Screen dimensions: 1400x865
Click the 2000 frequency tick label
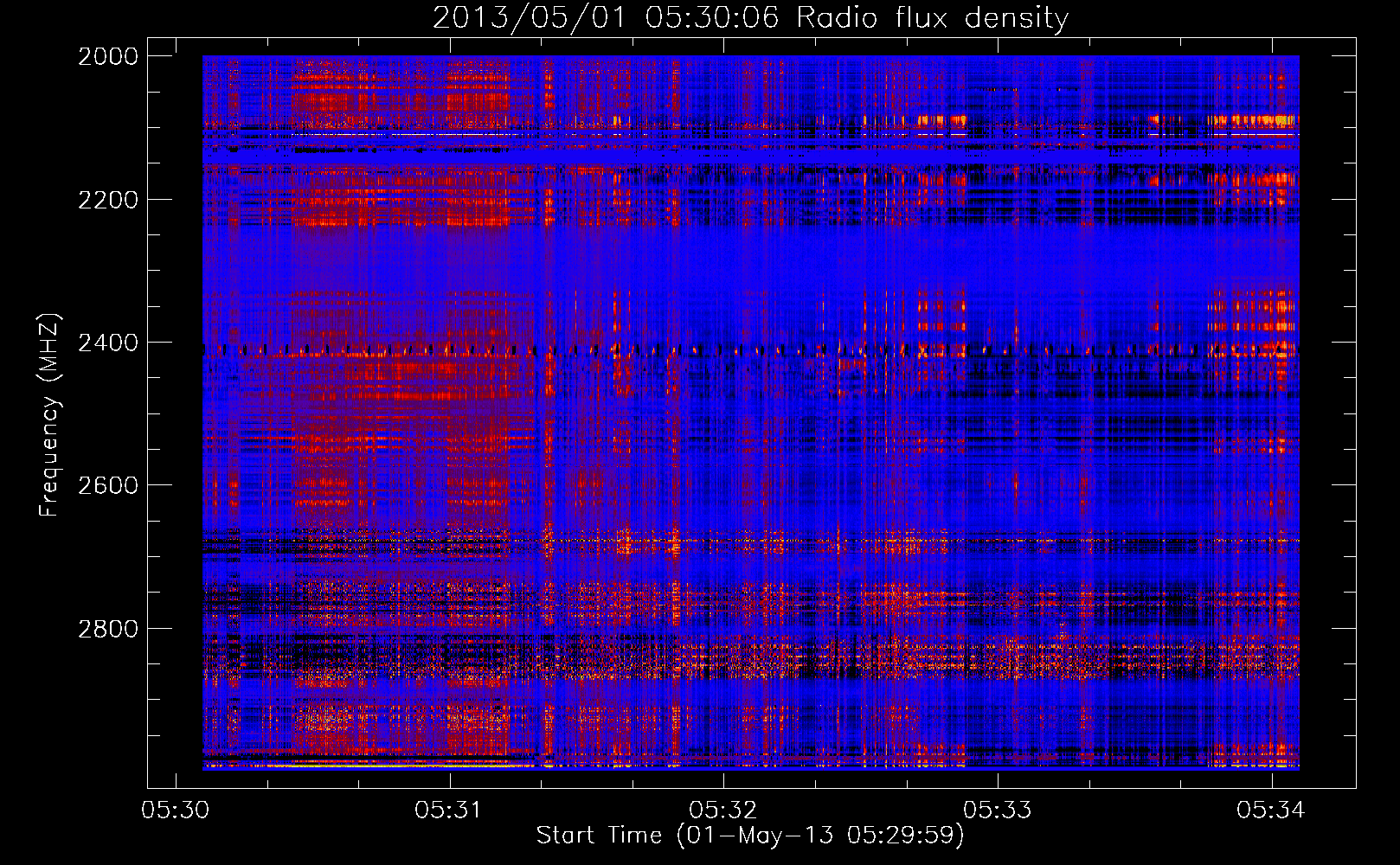(x=108, y=56)
